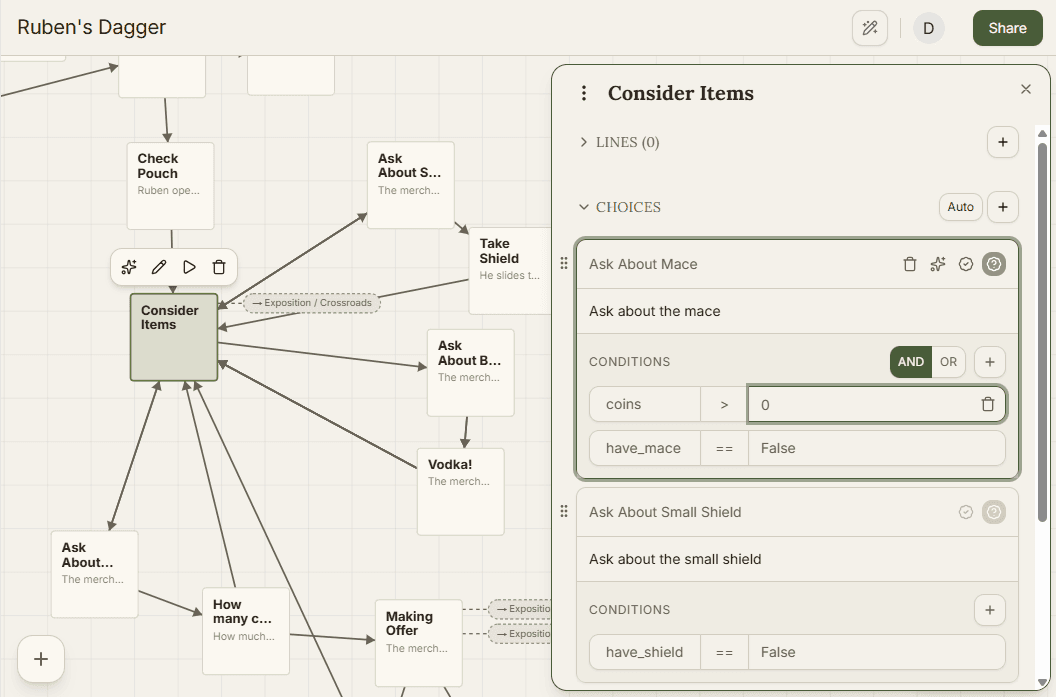Click the panel vertical scrollbar thumb
This screenshot has height=697, width=1056.
point(1042,331)
